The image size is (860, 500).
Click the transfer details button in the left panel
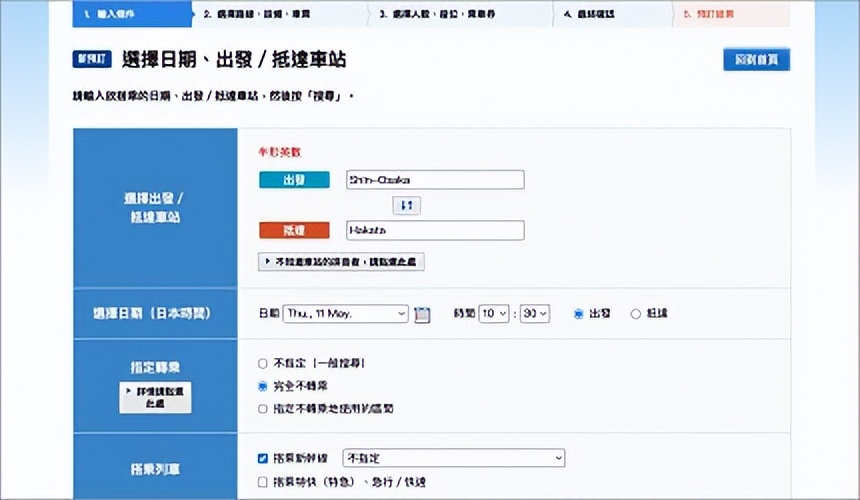155,397
